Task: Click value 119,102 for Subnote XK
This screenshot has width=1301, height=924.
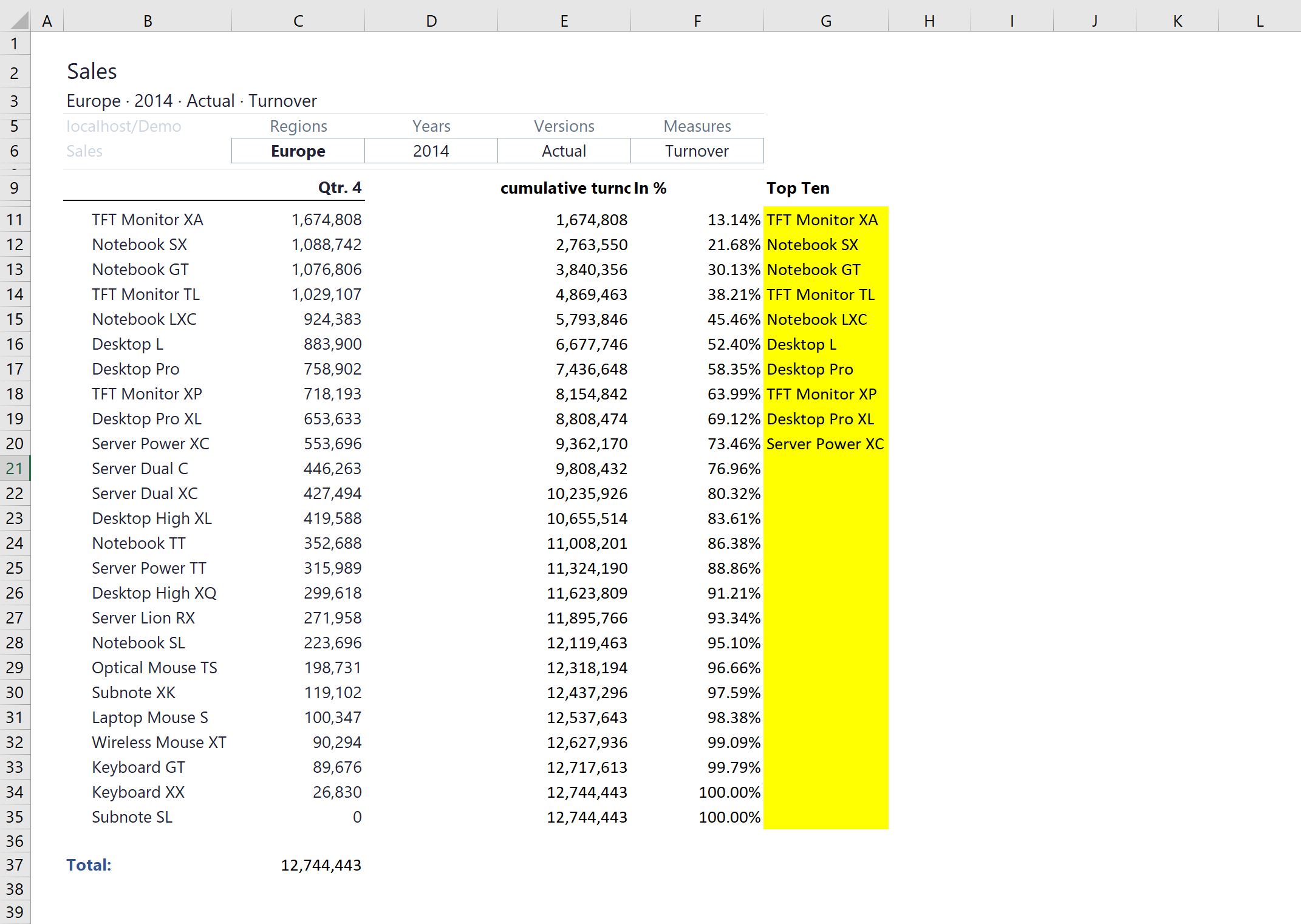Action: [333, 693]
